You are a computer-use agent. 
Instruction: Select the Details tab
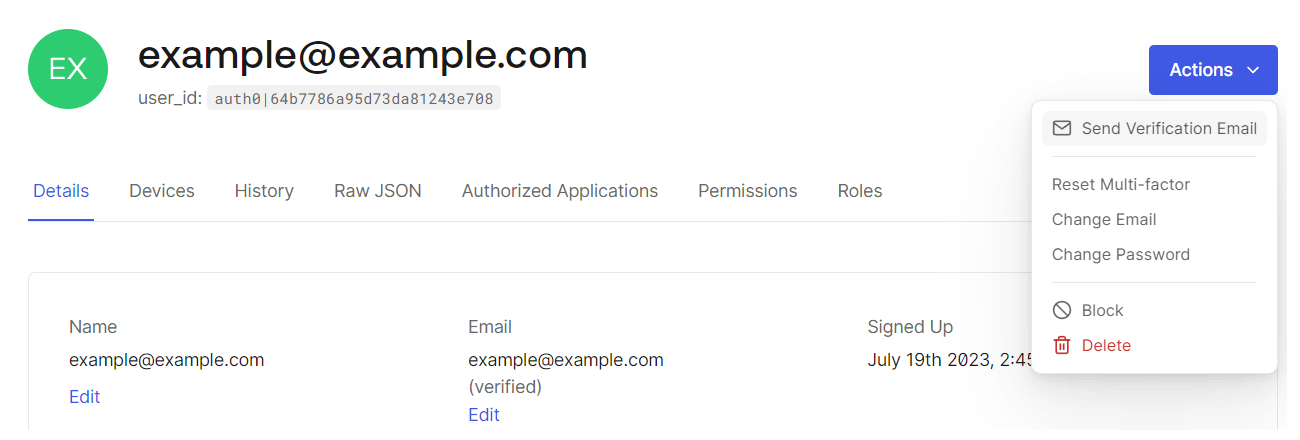click(x=61, y=190)
